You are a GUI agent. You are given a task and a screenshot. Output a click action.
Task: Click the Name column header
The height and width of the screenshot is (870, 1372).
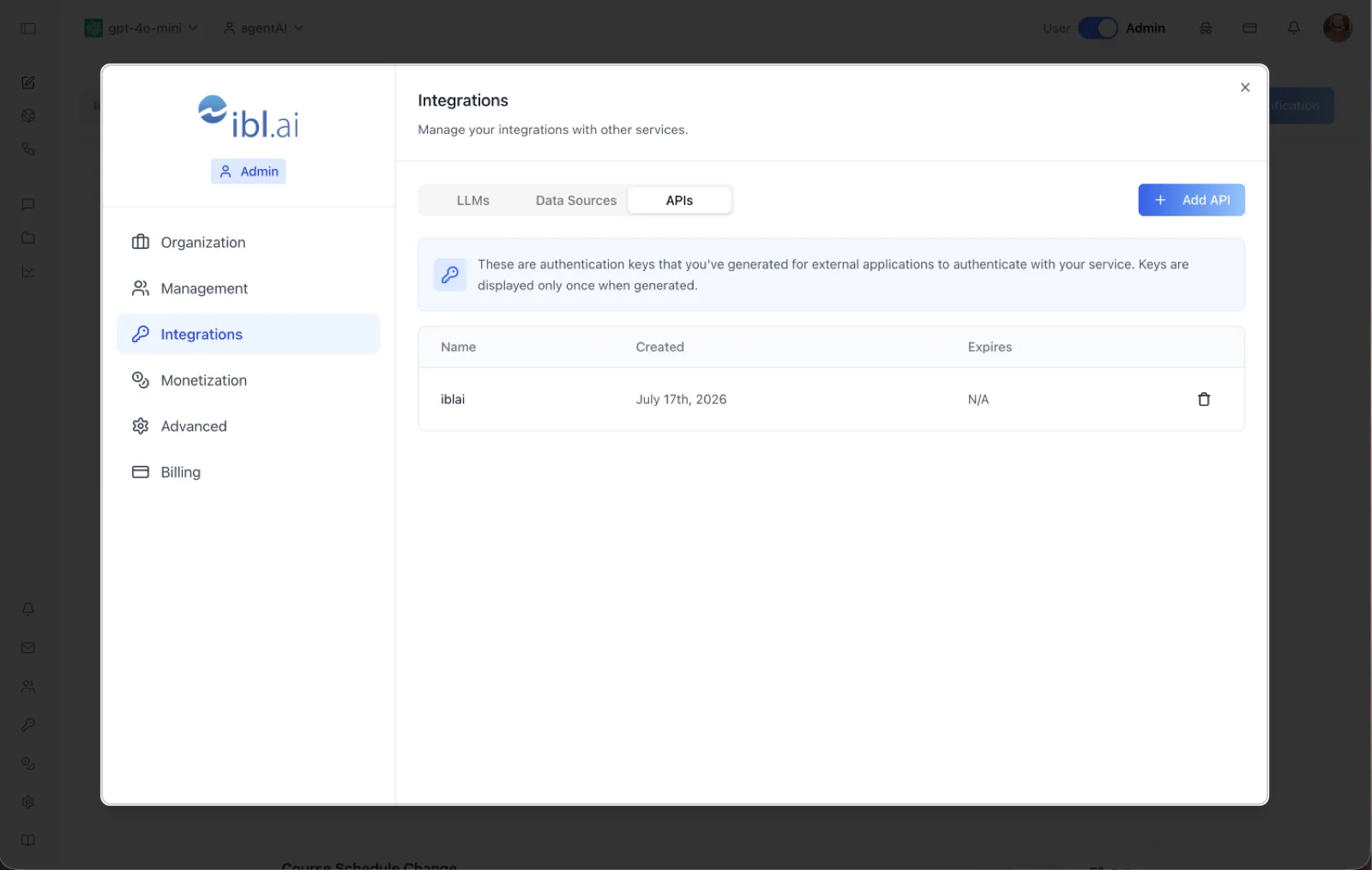(458, 347)
